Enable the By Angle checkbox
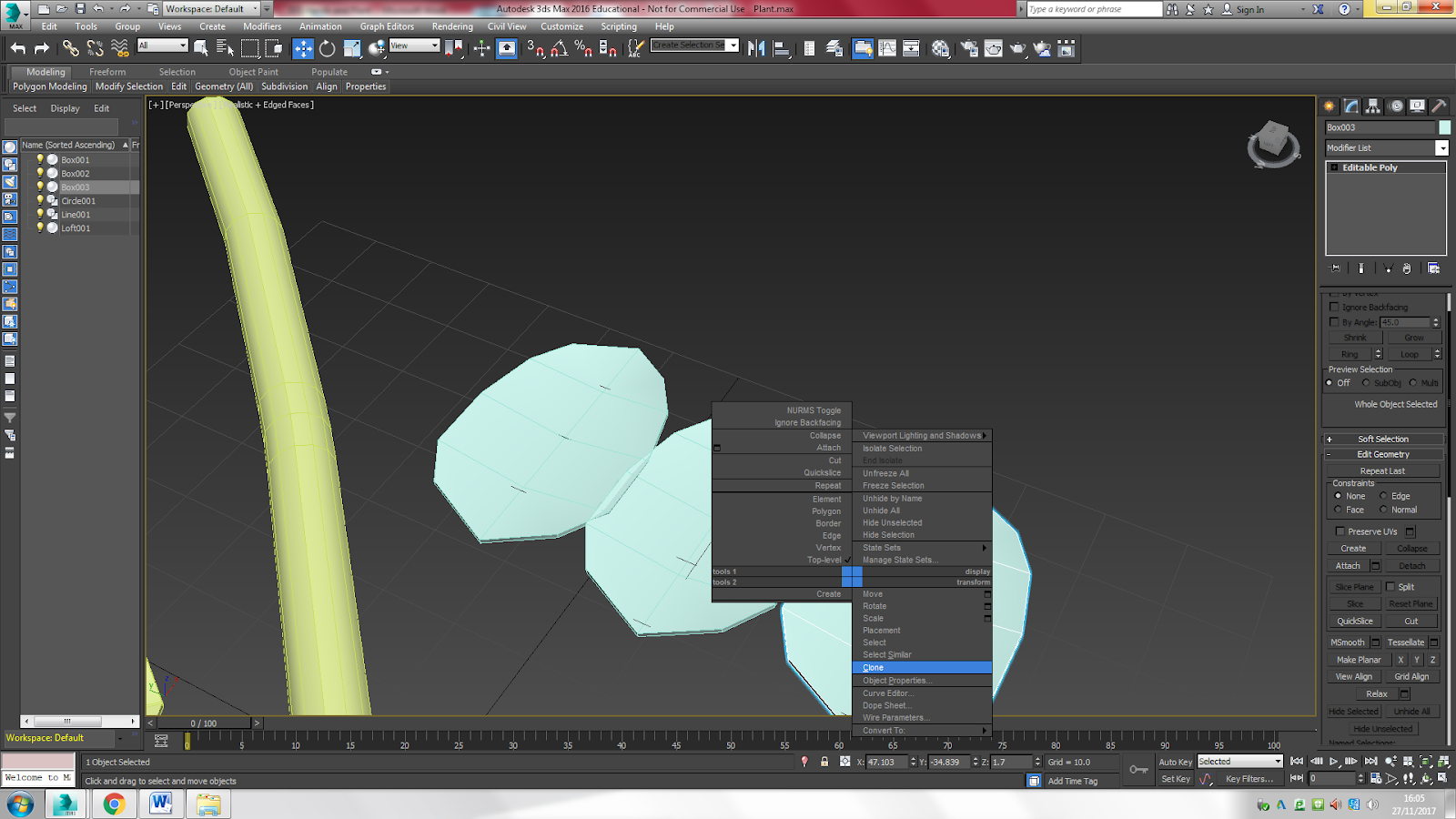The height and width of the screenshot is (819, 1456). click(1334, 322)
